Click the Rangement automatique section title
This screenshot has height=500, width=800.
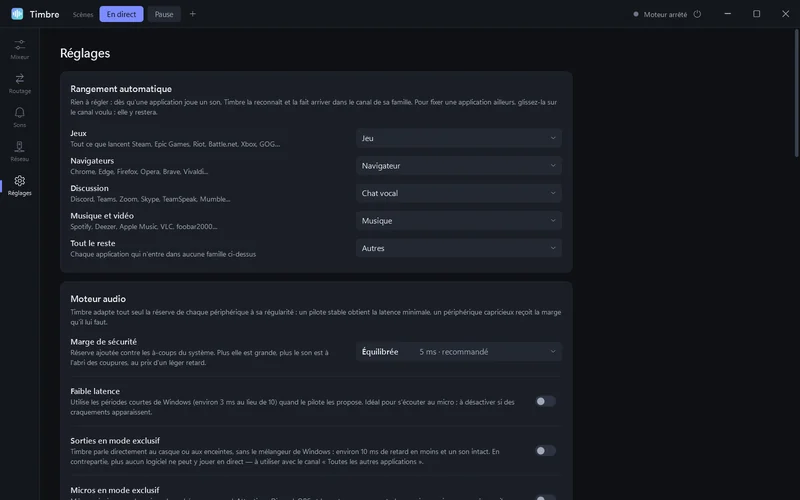(121, 89)
